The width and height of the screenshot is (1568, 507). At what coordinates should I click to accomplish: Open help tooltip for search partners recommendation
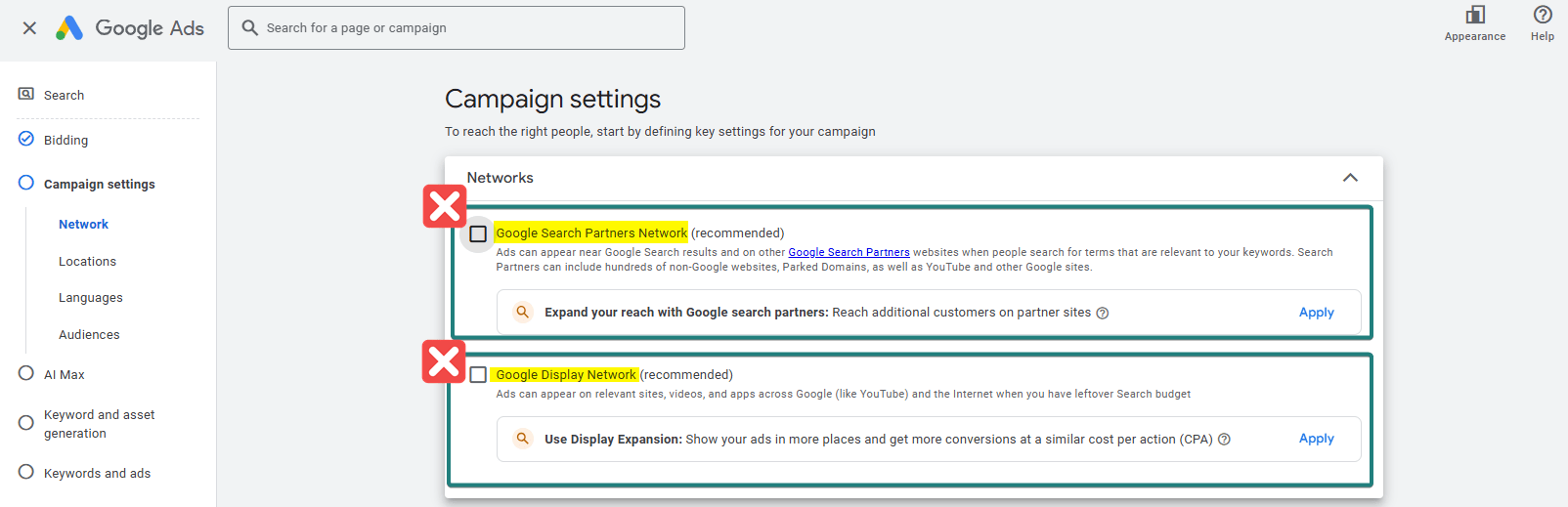(1103, 314)
